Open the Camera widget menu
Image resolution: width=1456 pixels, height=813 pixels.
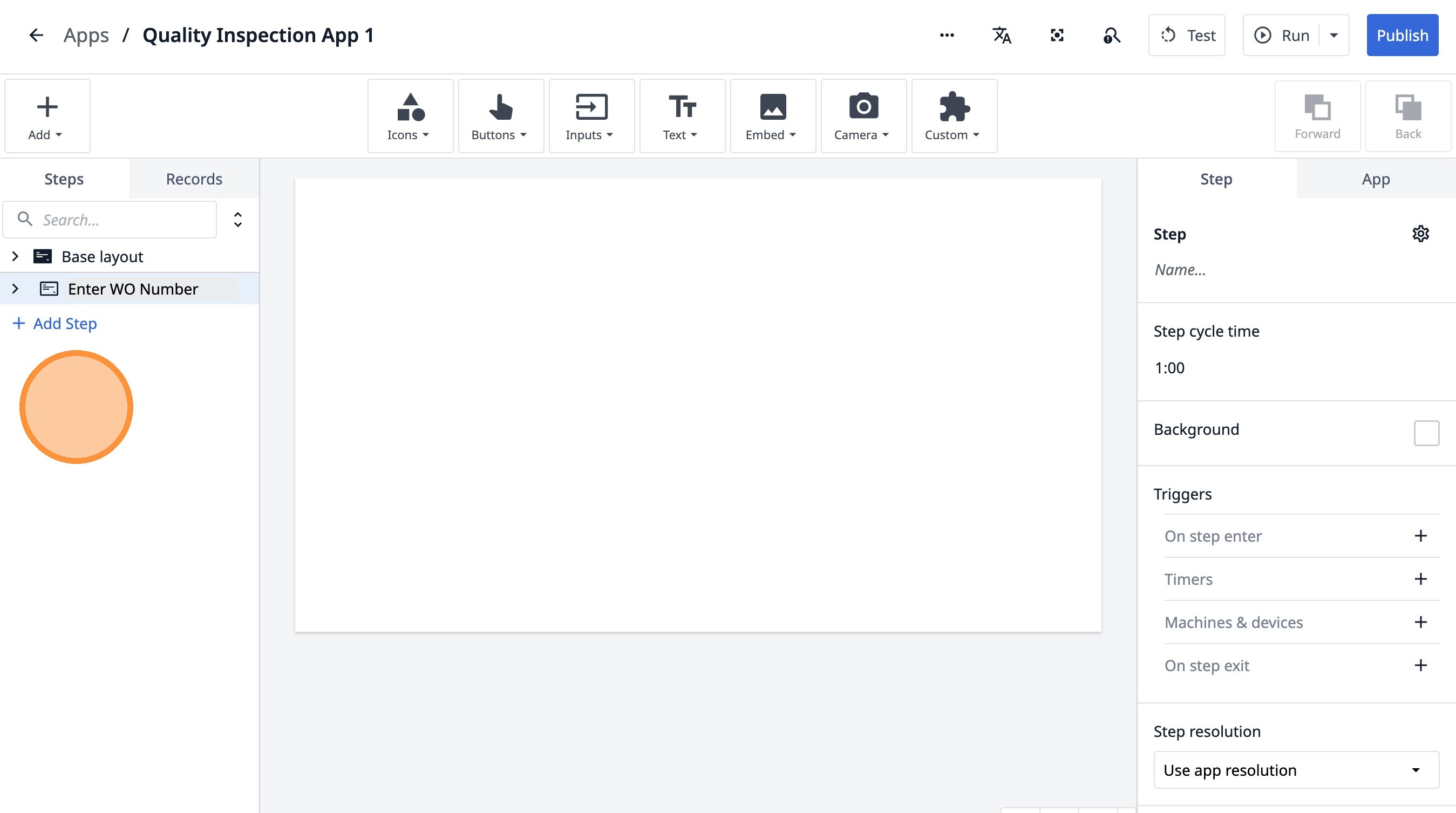[x=862, y=117]
